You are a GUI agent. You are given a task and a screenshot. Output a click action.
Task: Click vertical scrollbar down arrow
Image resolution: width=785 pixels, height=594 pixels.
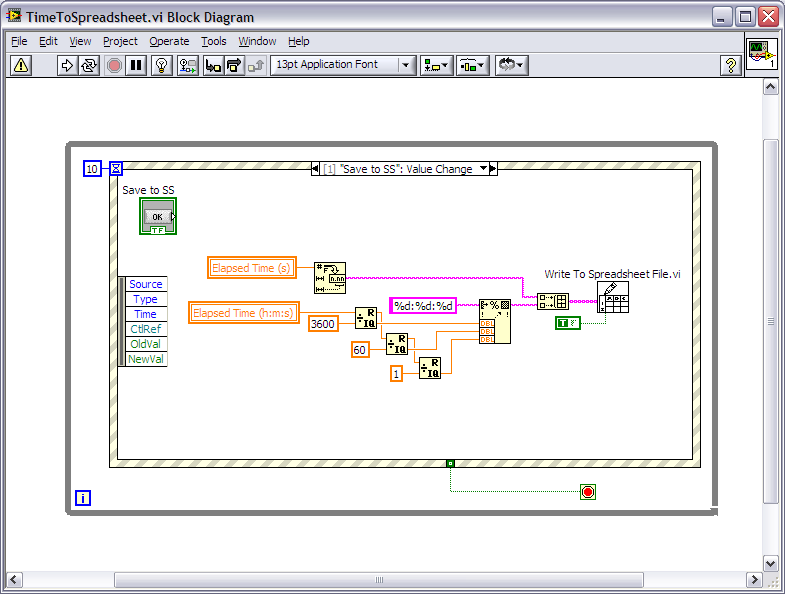pyautogui.click(x=770, y=563)
